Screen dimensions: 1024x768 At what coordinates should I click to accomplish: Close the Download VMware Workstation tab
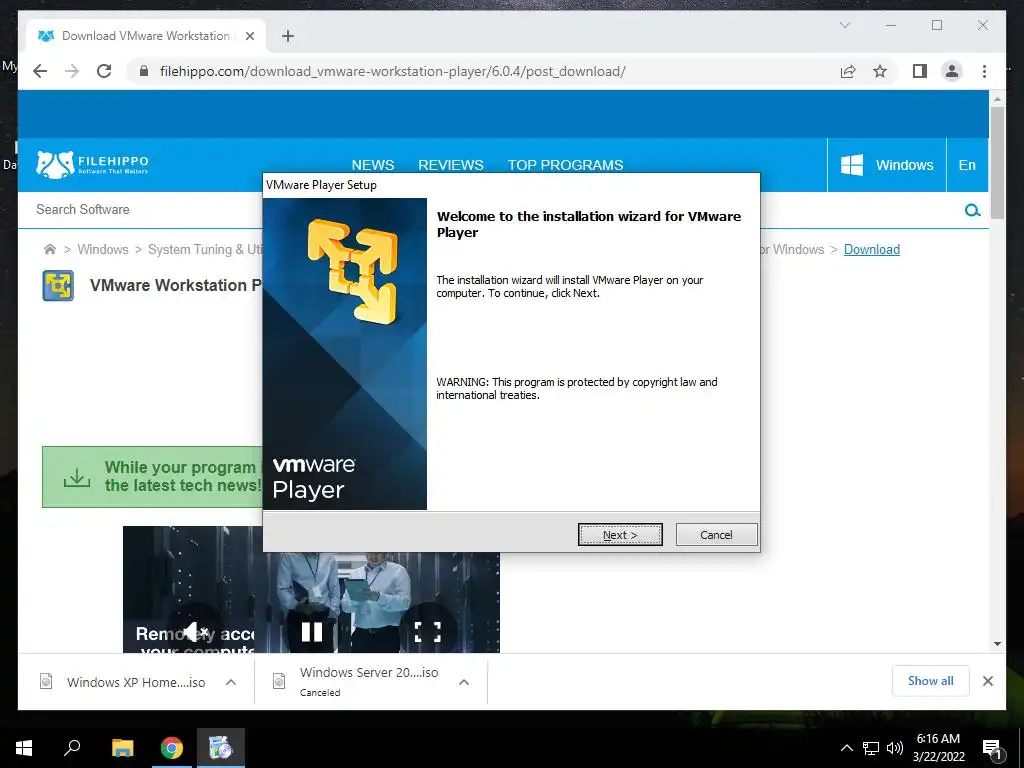pos(249,36)
